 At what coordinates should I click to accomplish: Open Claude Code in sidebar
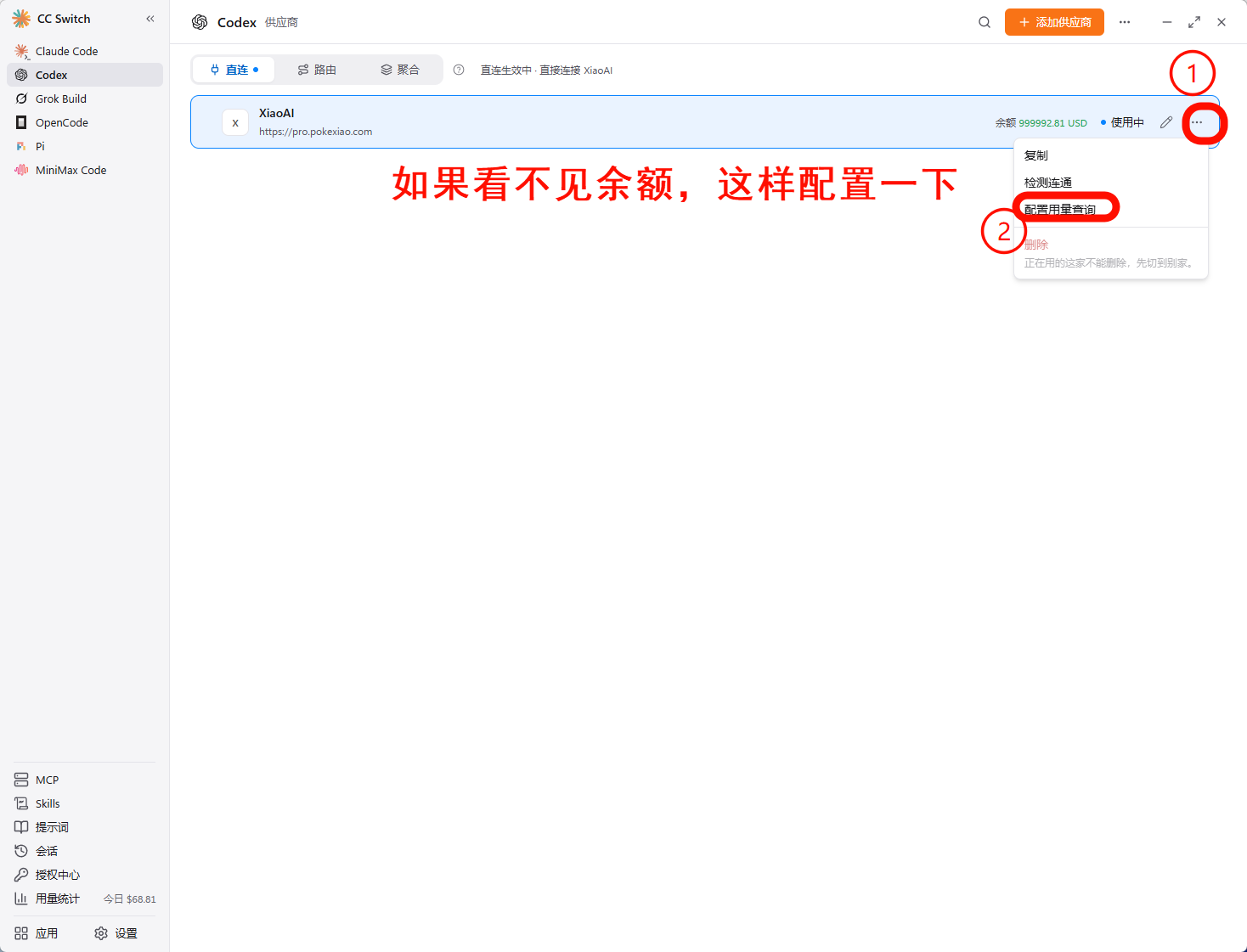(85, 51)
